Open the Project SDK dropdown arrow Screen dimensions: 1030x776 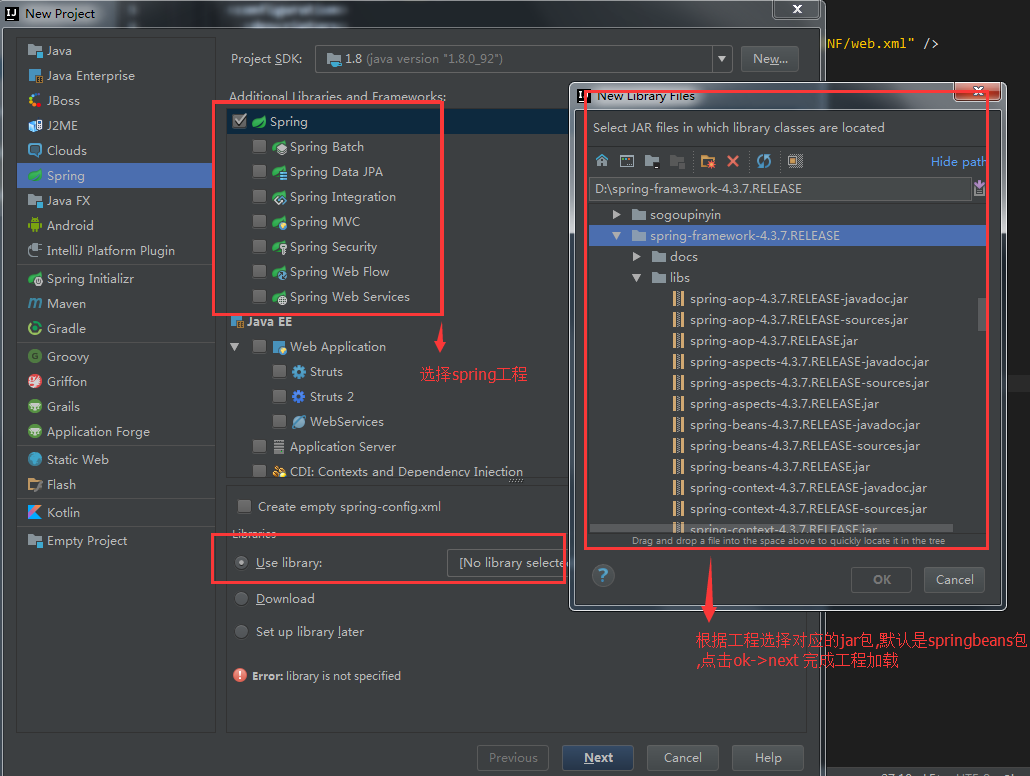click(722, 58)
